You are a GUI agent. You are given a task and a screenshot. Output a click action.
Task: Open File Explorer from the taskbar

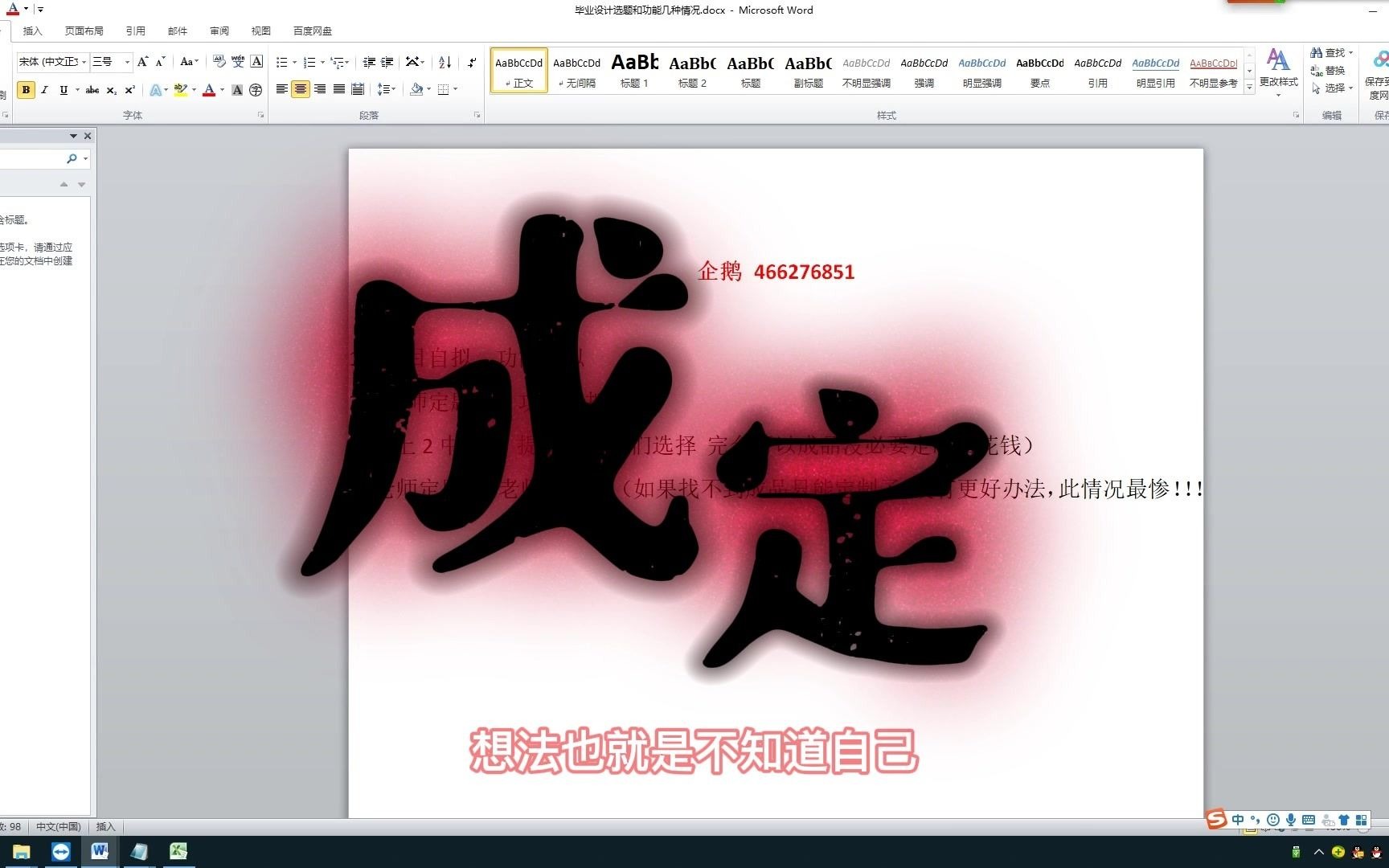(x=21, y=851)
